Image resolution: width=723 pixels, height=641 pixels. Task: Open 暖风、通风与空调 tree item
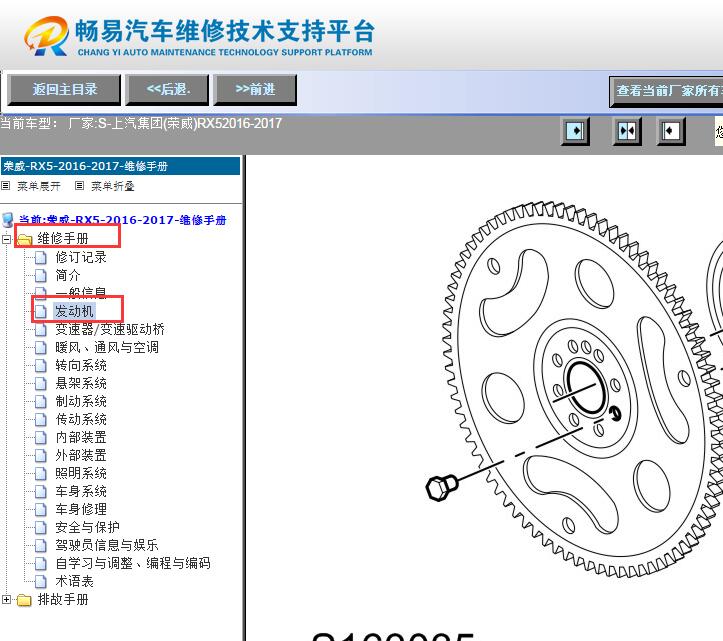(107, 347)
